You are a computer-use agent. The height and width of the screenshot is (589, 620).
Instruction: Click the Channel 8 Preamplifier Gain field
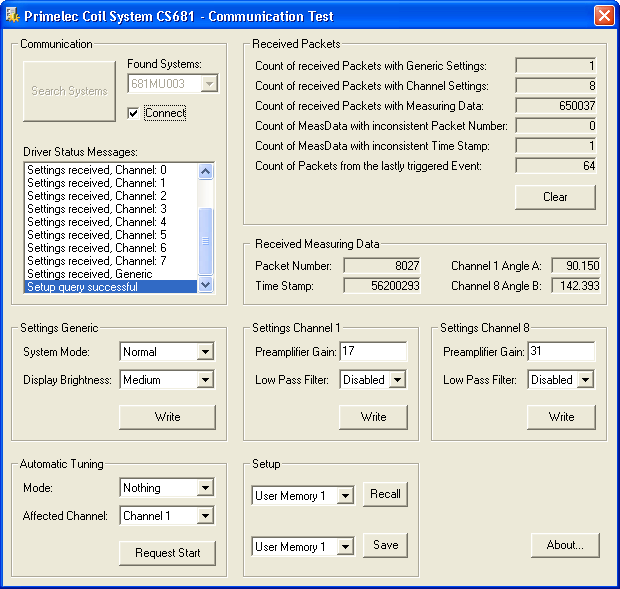click(x=561, y=351)
